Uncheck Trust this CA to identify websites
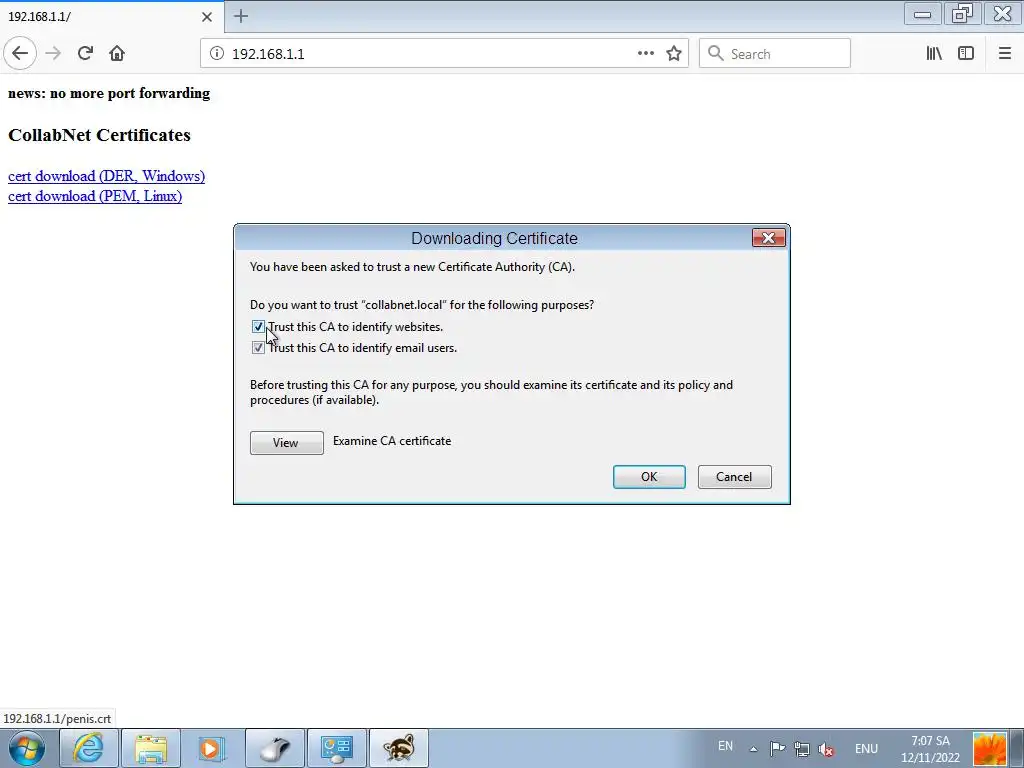This screenshot has width=1024, height=768. pyautogui.click(x=258, y=327)
